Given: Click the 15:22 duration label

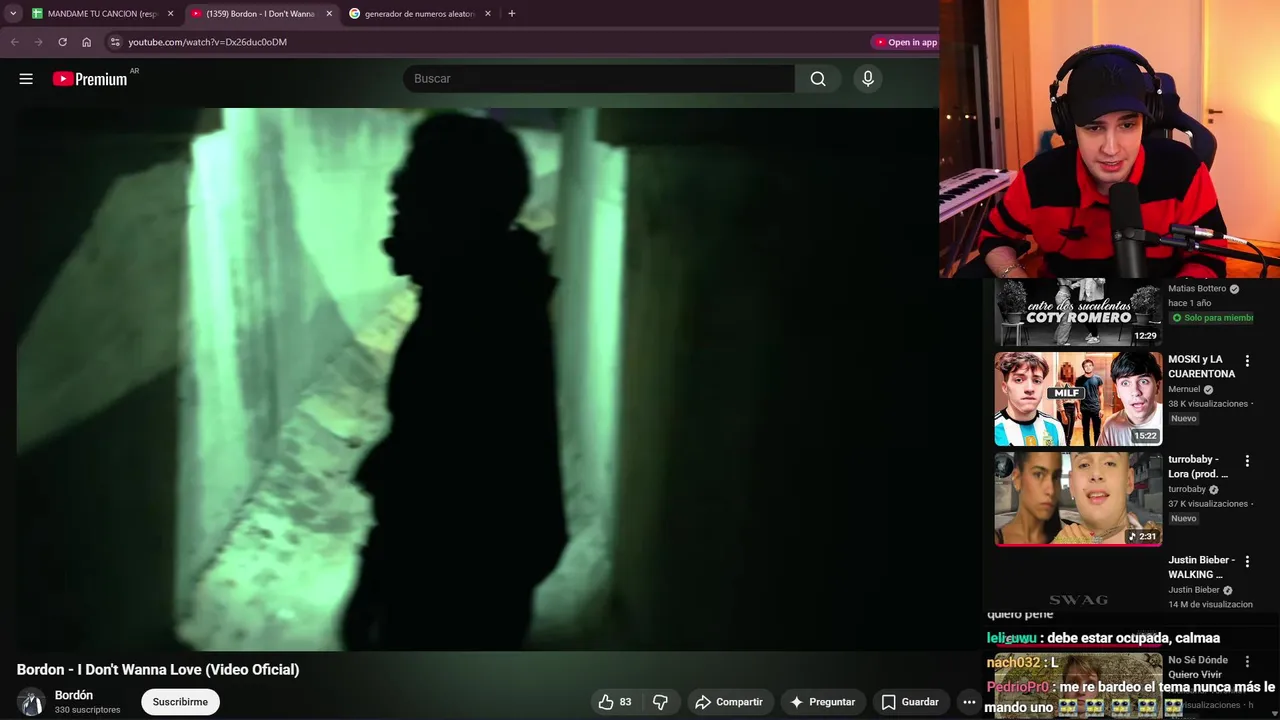Looking at the screenshot, I should (1145, 436).
